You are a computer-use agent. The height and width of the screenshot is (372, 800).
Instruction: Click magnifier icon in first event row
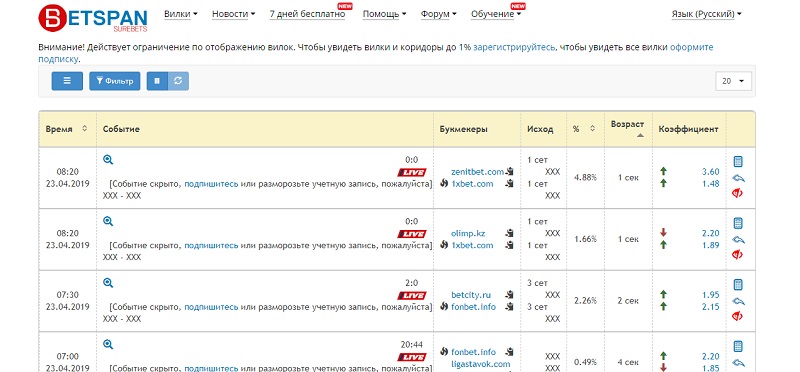click(x=108, y=160)
